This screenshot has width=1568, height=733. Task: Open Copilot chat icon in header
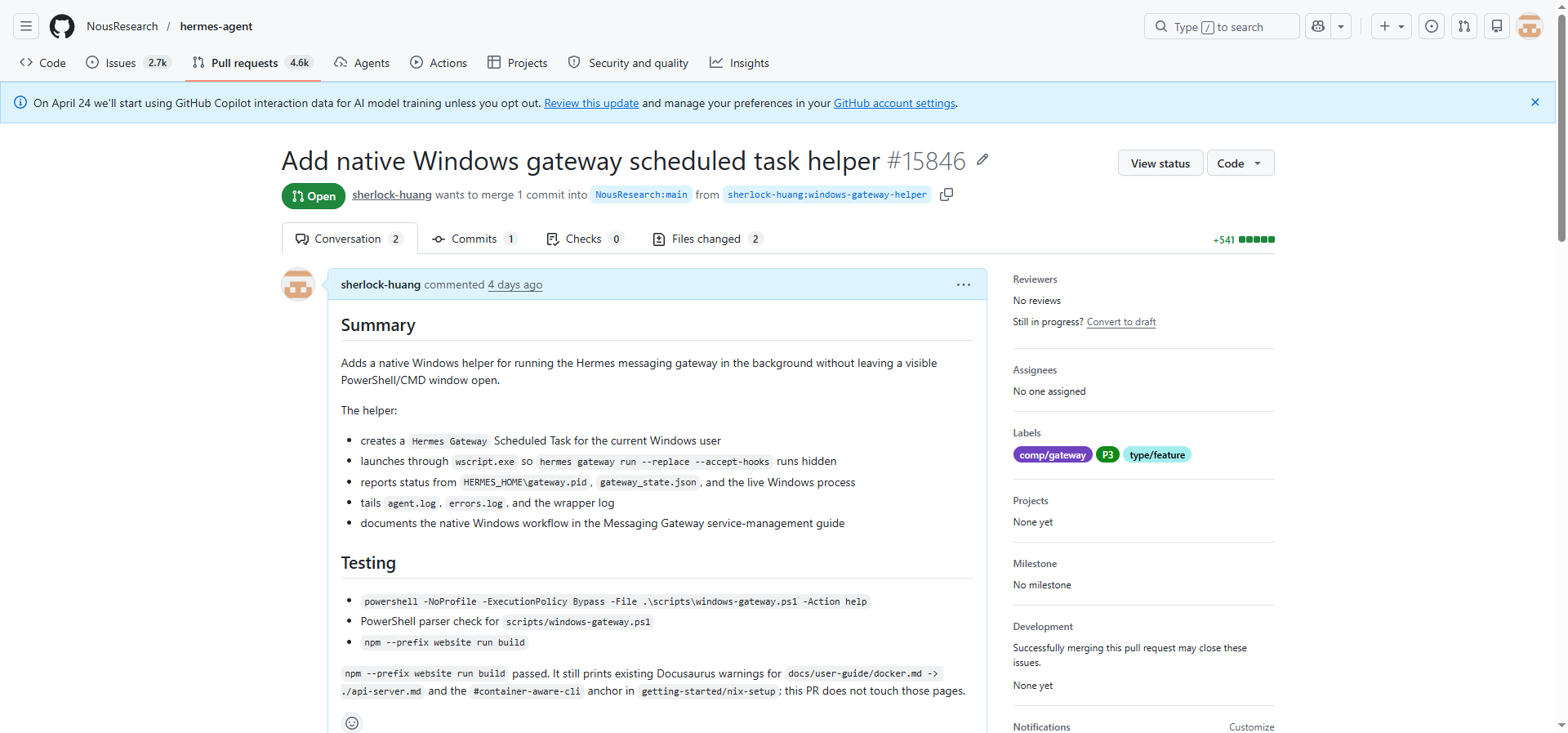click(x=1318, y=26)
